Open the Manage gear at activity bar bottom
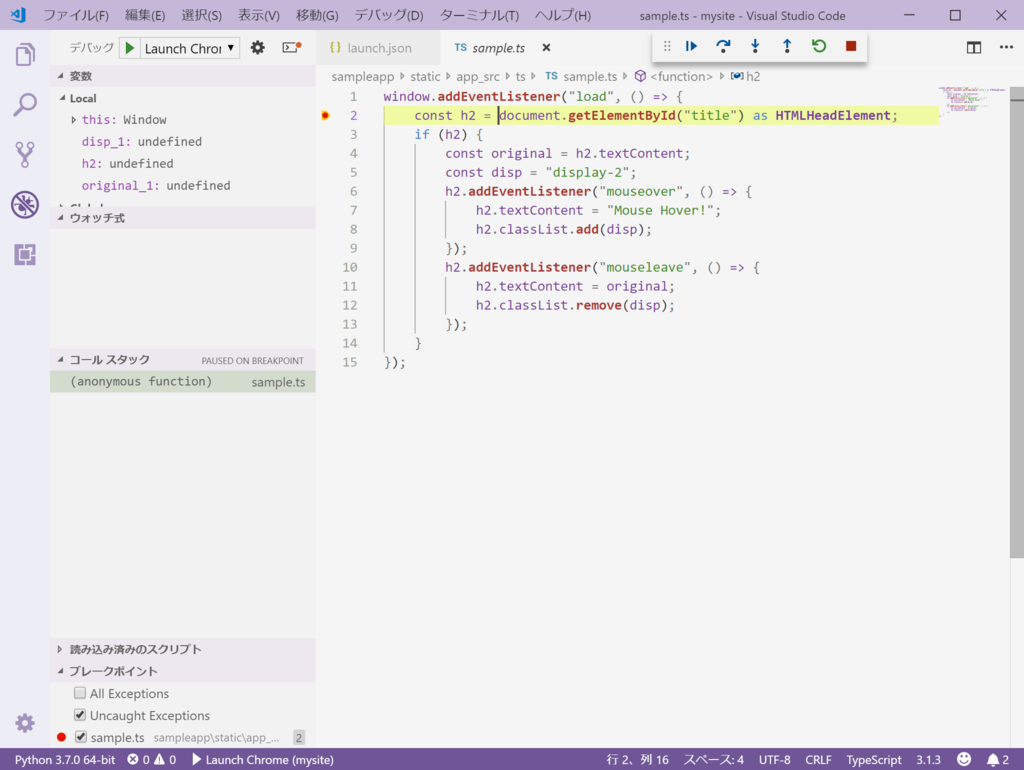Viewport: 1024px width, 770px height. pos(25,722)
